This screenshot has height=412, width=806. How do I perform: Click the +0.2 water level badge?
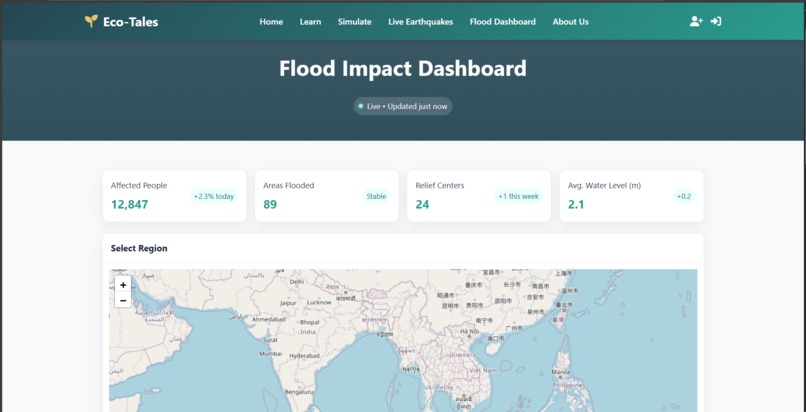coord(684,196)
